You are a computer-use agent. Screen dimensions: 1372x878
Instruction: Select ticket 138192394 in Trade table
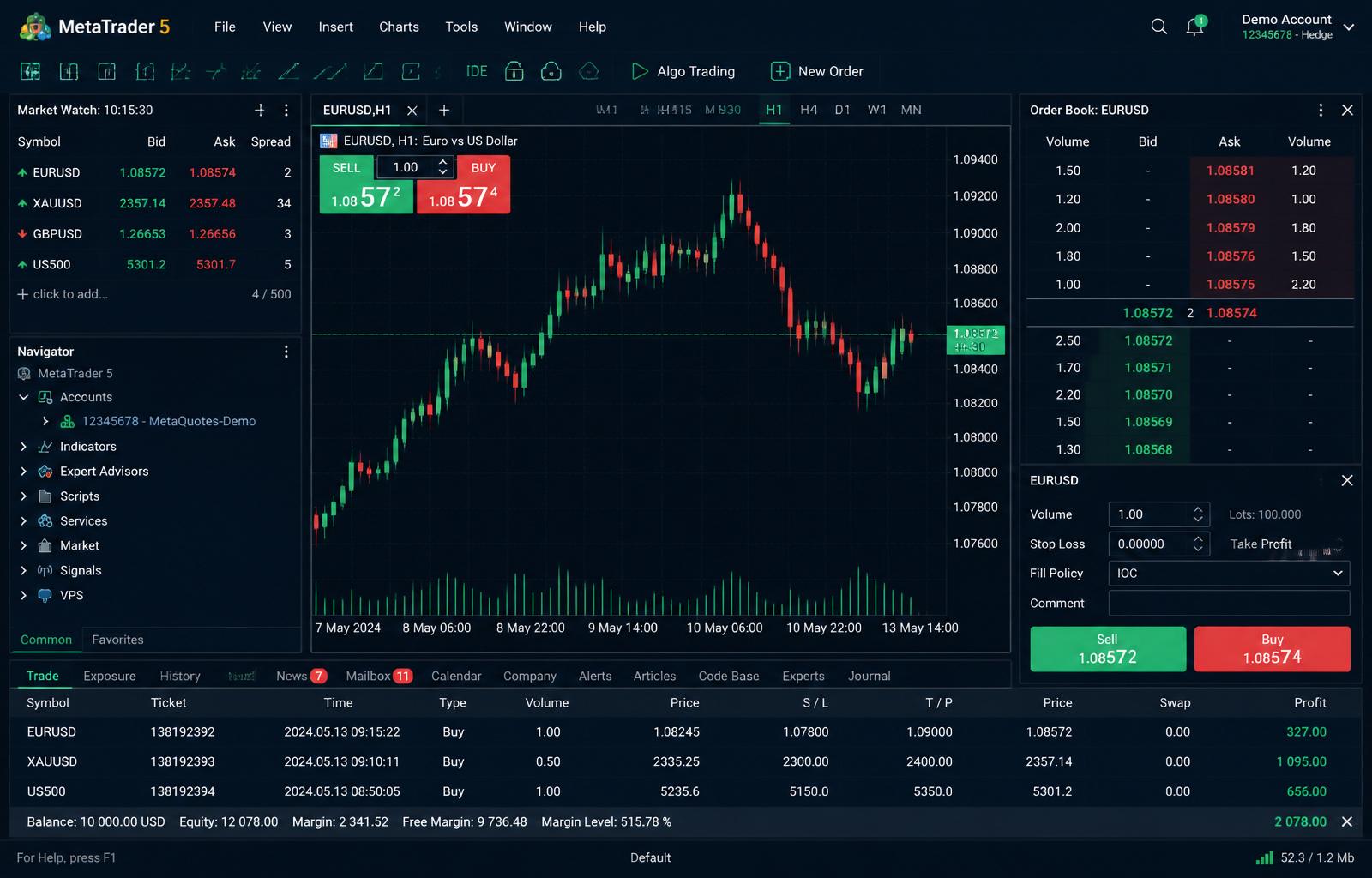183,791
